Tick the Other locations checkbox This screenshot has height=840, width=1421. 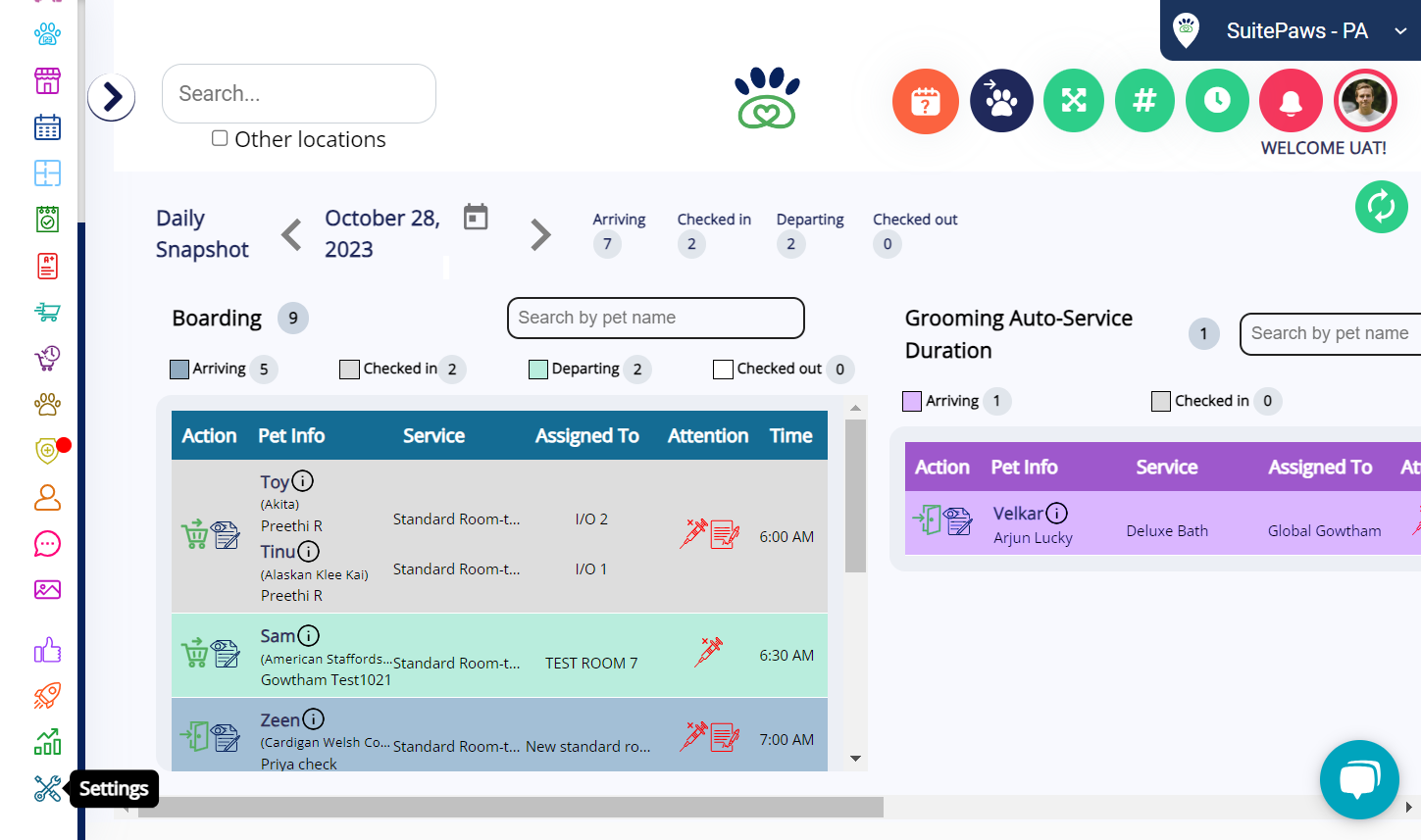pyautogui.click(x=220, y=138)
